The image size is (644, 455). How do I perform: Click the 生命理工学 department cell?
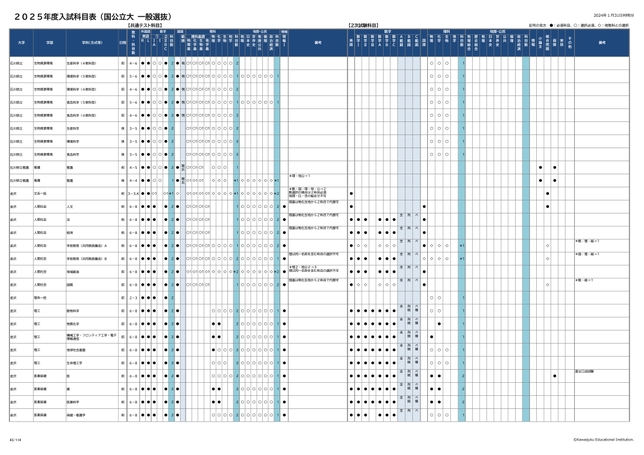[75, 364]
